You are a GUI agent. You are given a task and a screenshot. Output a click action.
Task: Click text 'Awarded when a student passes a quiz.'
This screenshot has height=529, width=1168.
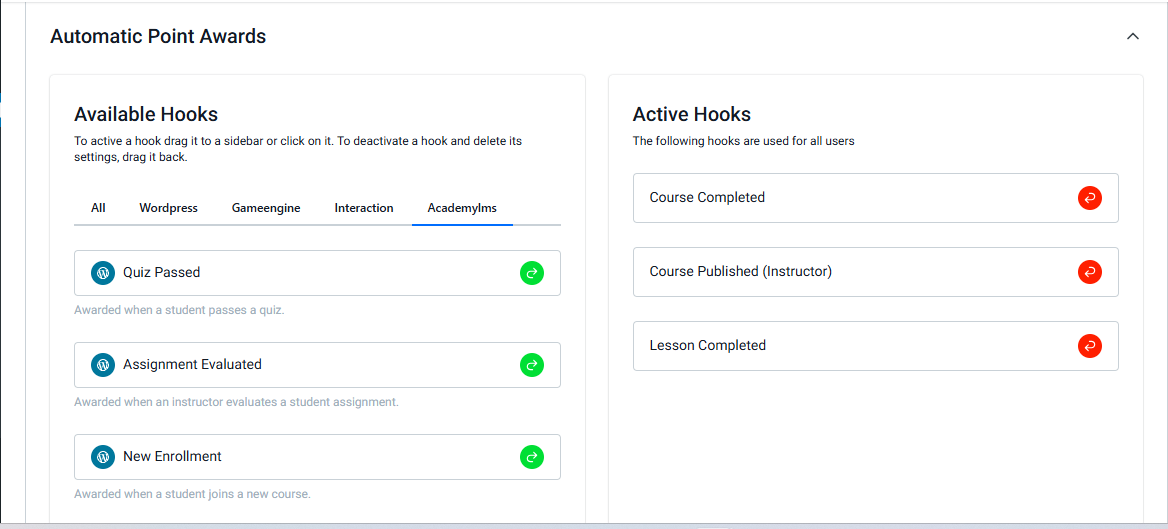click(x=179, y=310)
